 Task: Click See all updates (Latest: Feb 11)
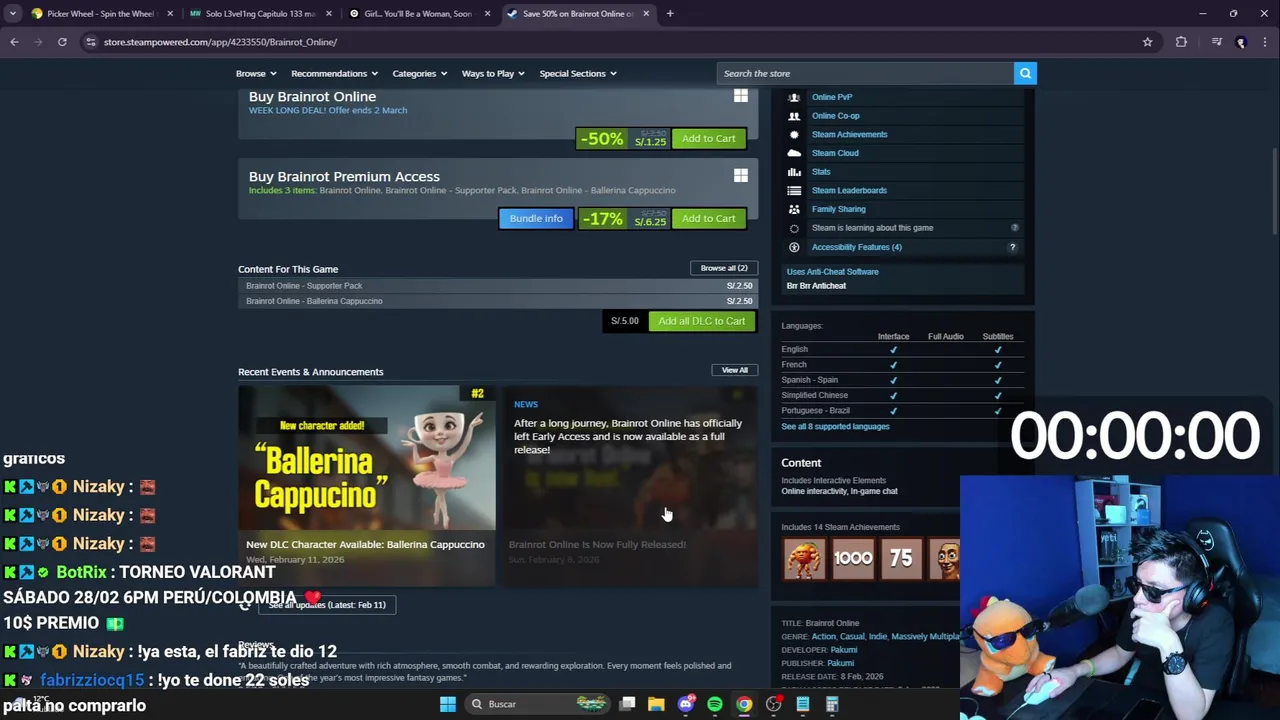pos(326,605)
